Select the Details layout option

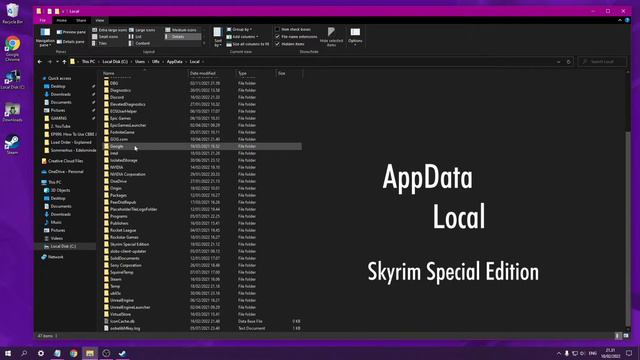(x=183, y=37)
